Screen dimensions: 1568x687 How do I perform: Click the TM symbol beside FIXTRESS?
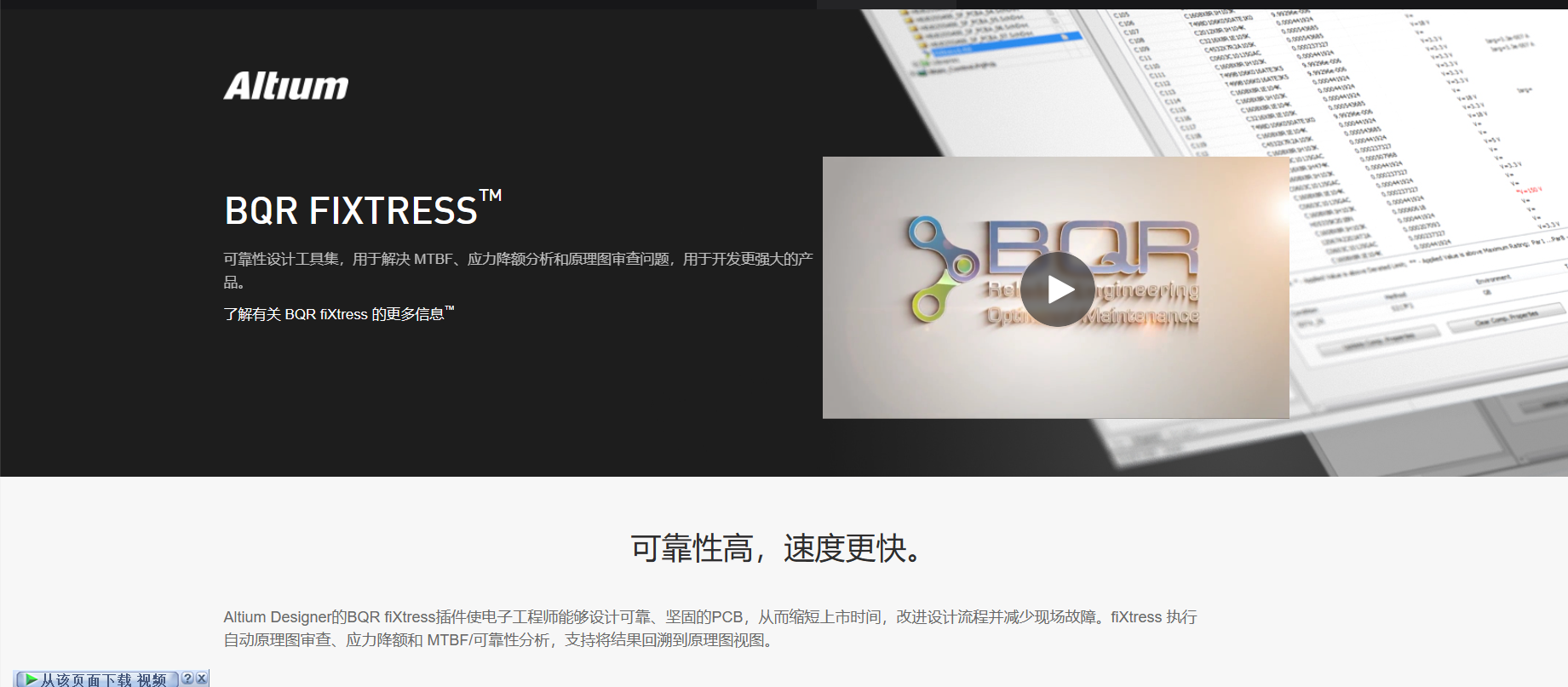[x=491, y=196]
